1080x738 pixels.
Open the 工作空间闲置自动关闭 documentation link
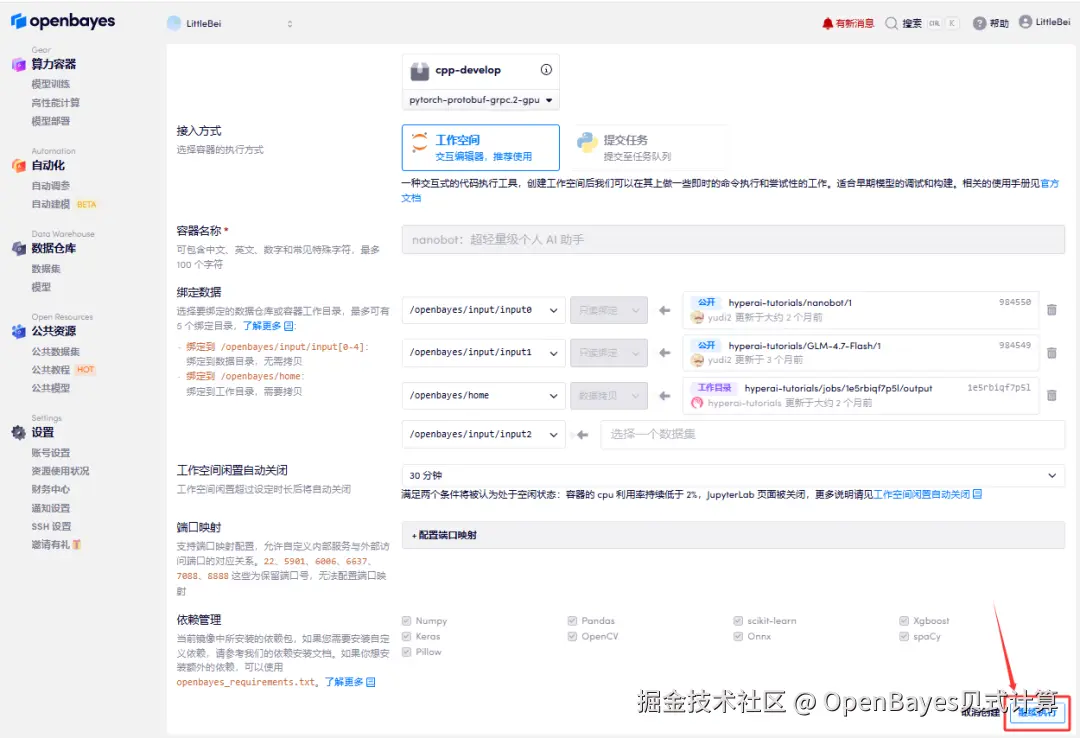(928, 495)
